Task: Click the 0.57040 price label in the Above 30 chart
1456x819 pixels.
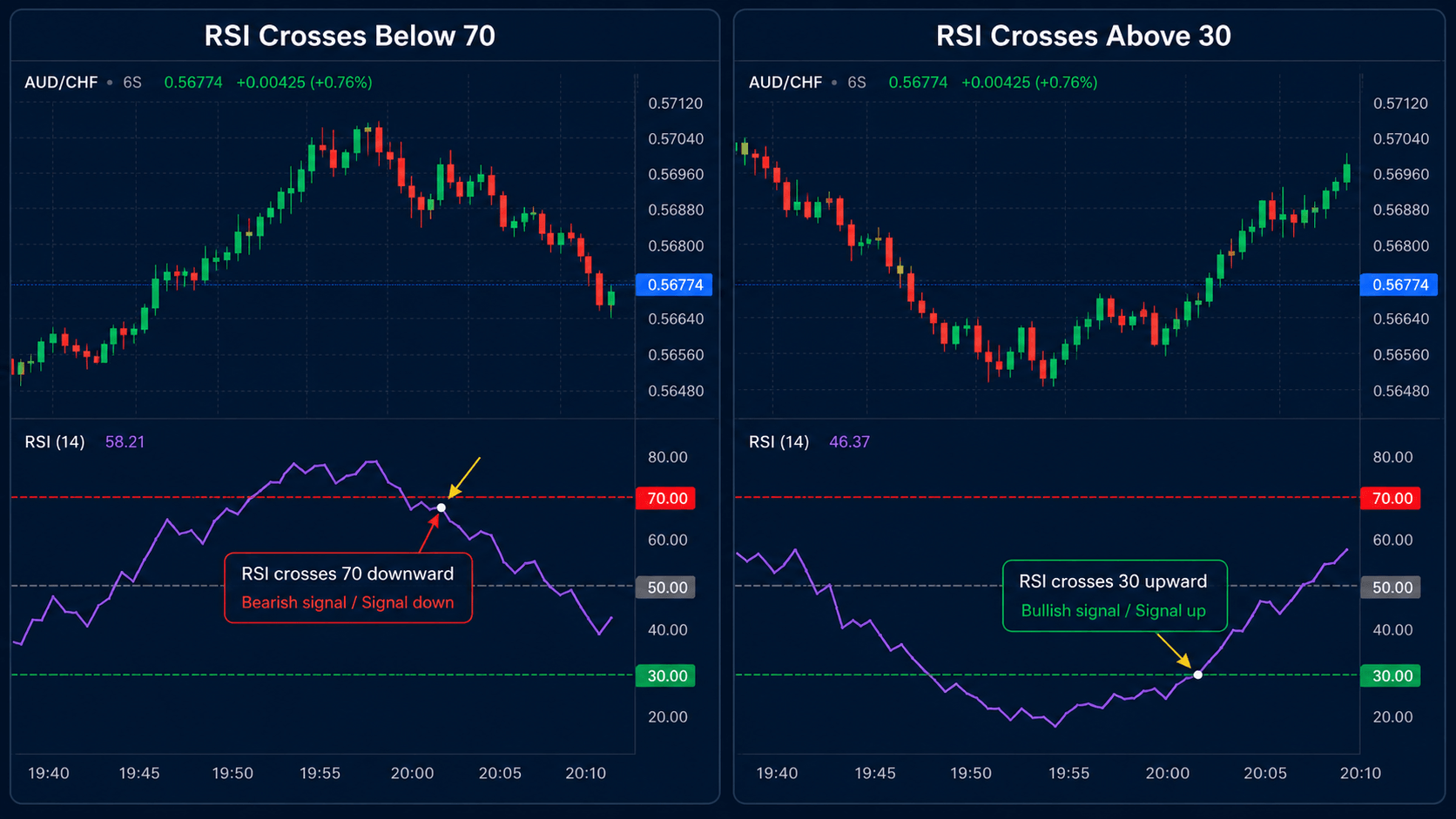Action: [x=1400, y=139]
